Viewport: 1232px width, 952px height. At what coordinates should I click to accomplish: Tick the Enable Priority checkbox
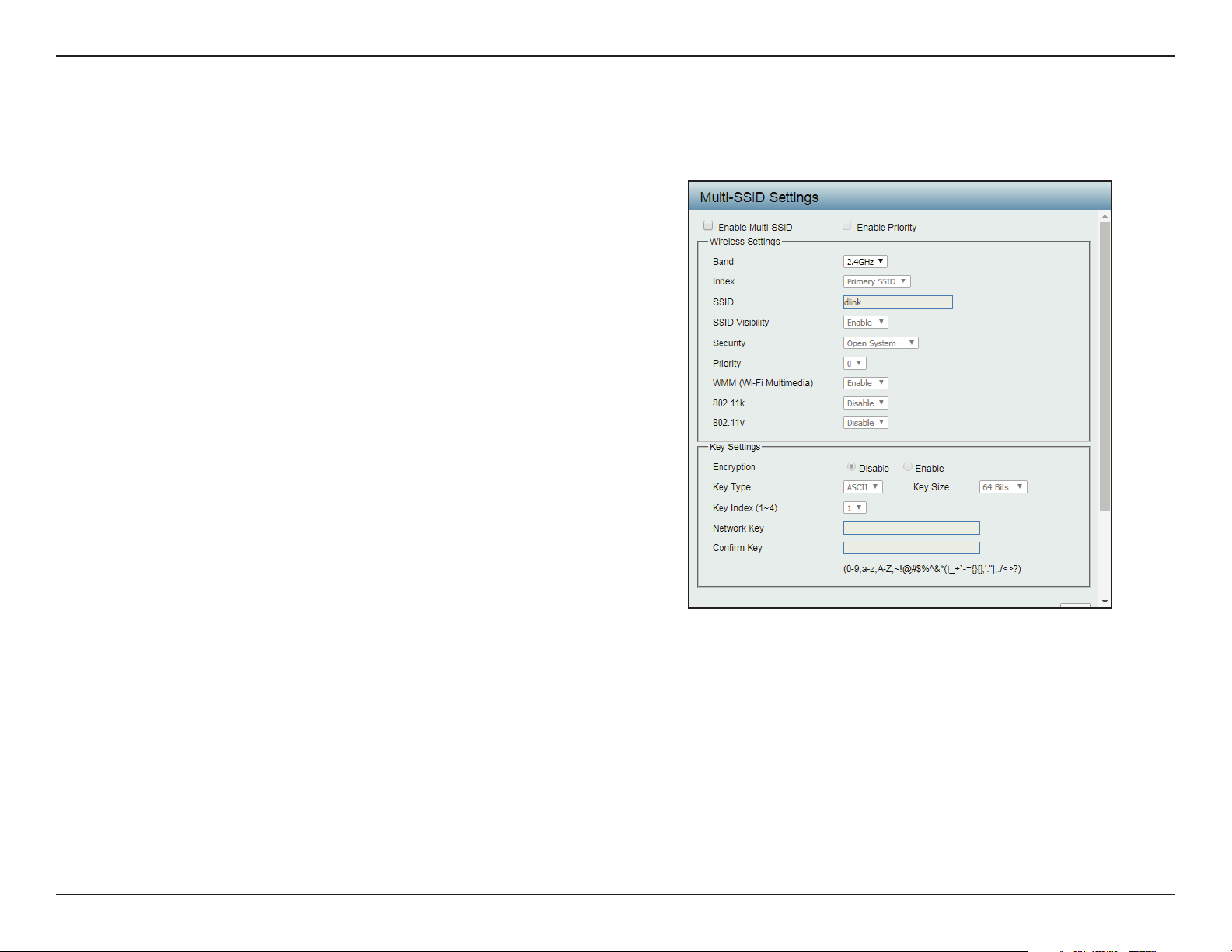coord(846,226)
